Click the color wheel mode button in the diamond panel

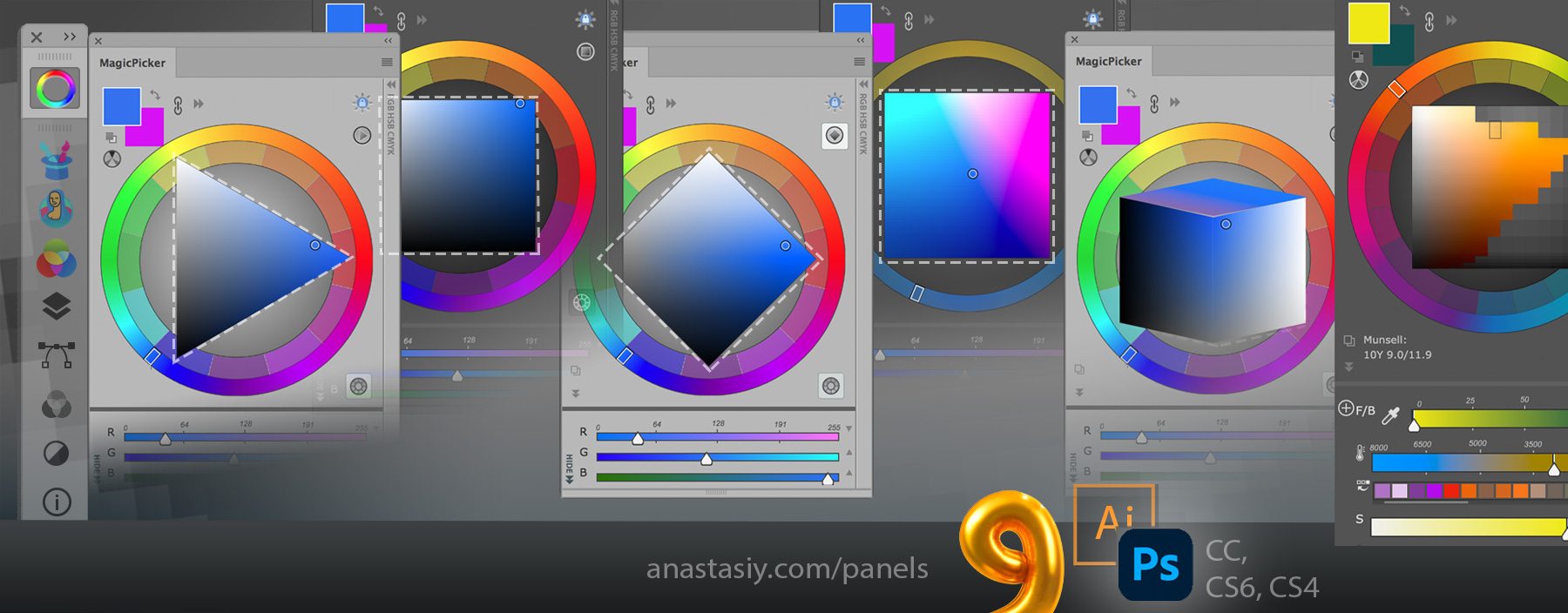pos(831,386)
